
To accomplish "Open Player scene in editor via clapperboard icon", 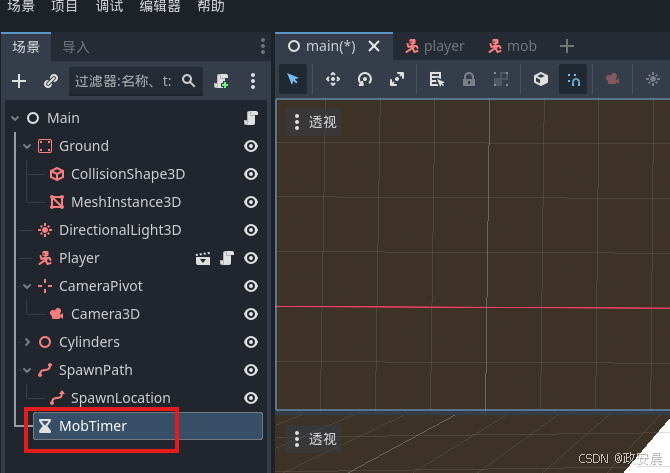I will click(x=203, y=258).
